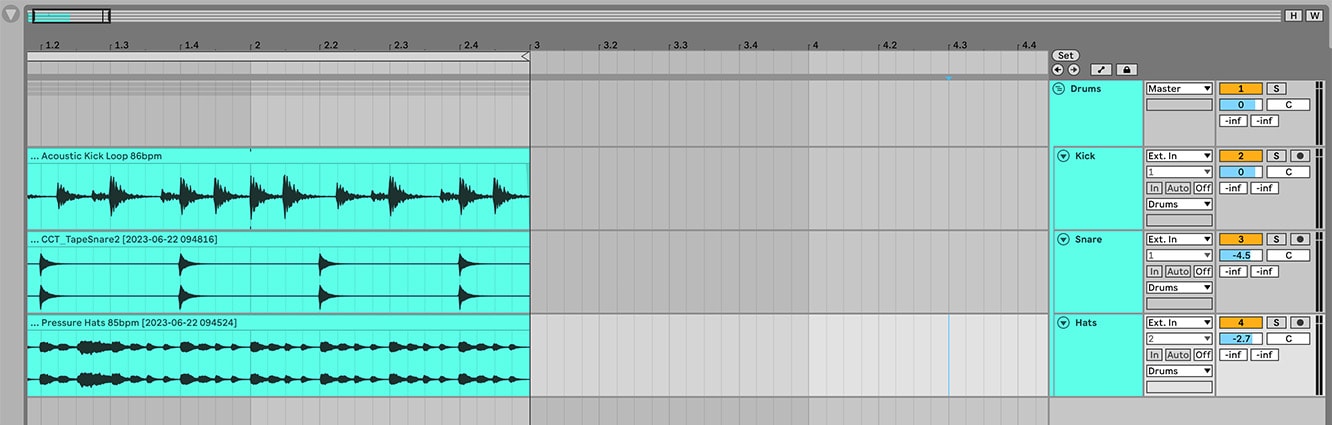Open Drums track Master output dropdown
1332x425 pixels.
coord(1180,89)
